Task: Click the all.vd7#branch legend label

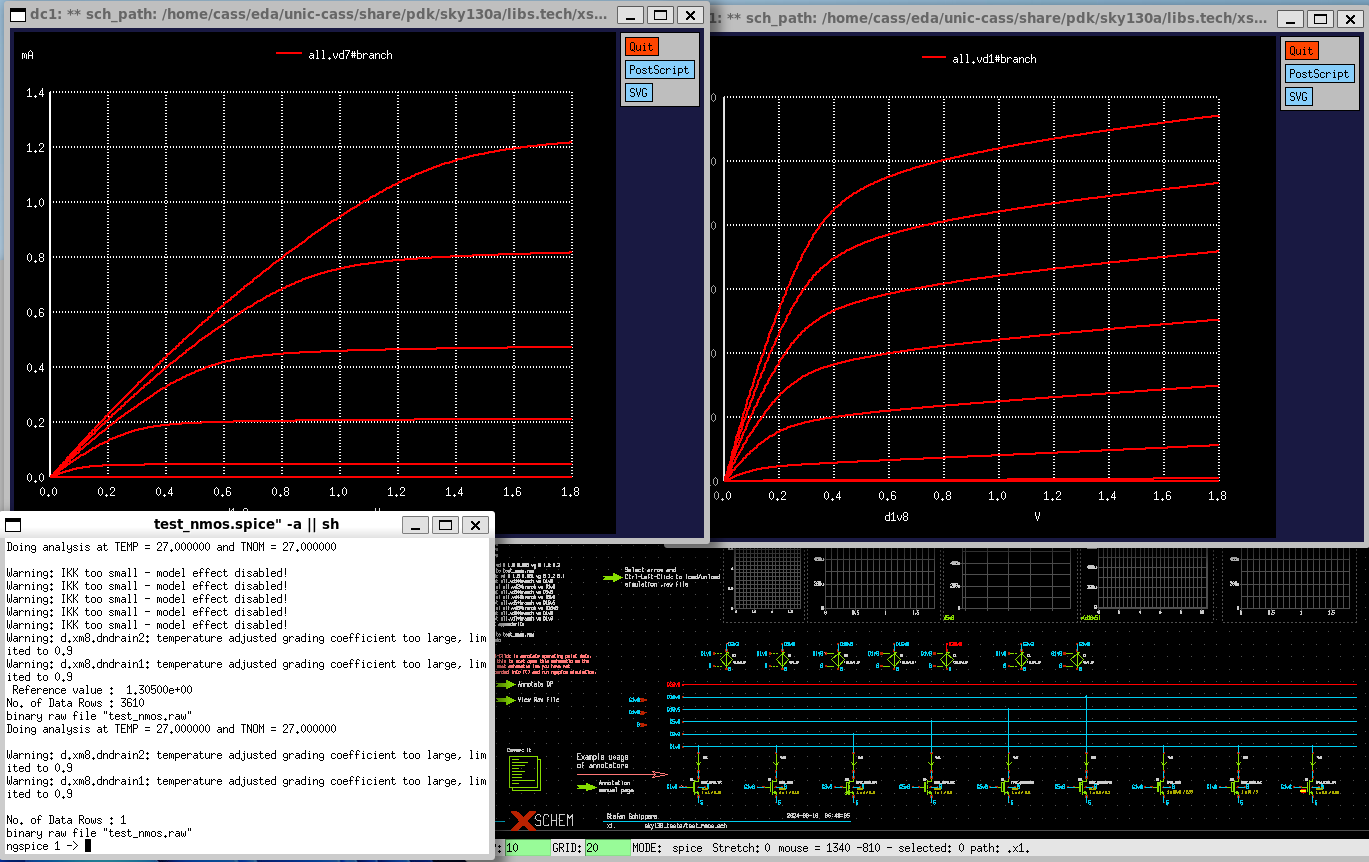Action: tap(350, 55)
